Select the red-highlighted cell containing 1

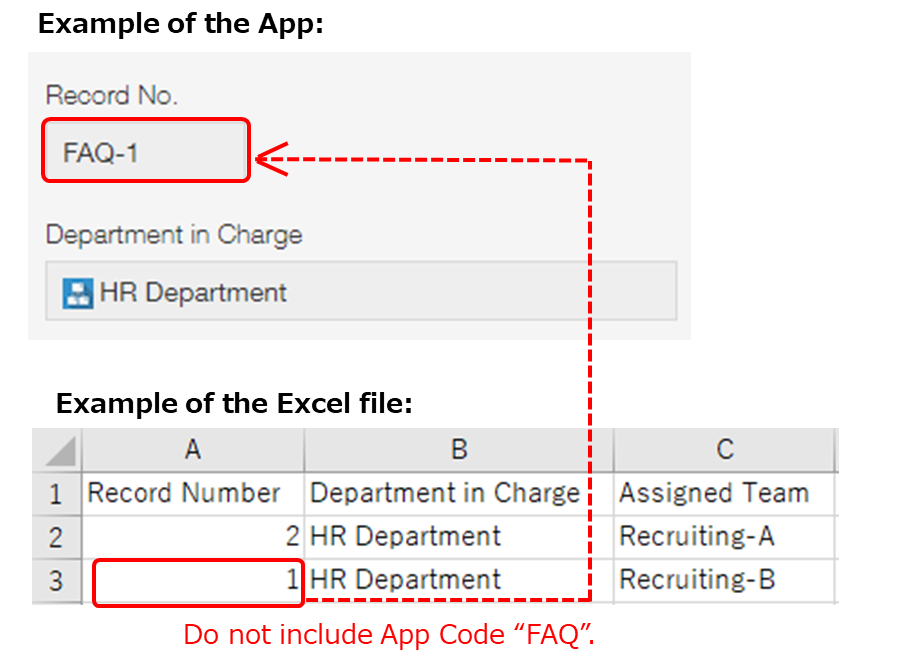[192, 580]
